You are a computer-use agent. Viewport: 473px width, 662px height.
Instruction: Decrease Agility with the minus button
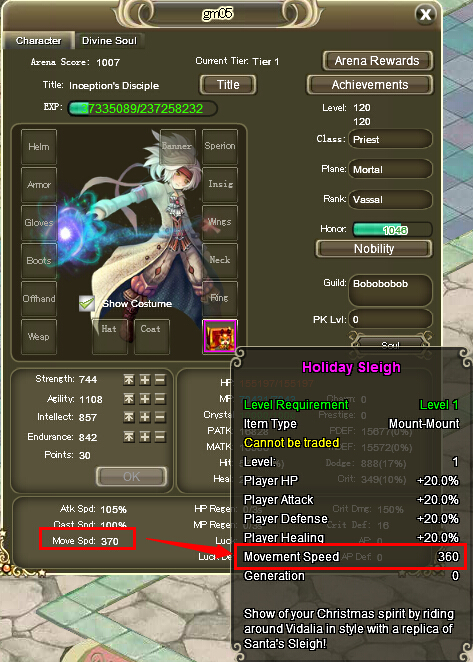pyautogui.click(x=160, y=399)
